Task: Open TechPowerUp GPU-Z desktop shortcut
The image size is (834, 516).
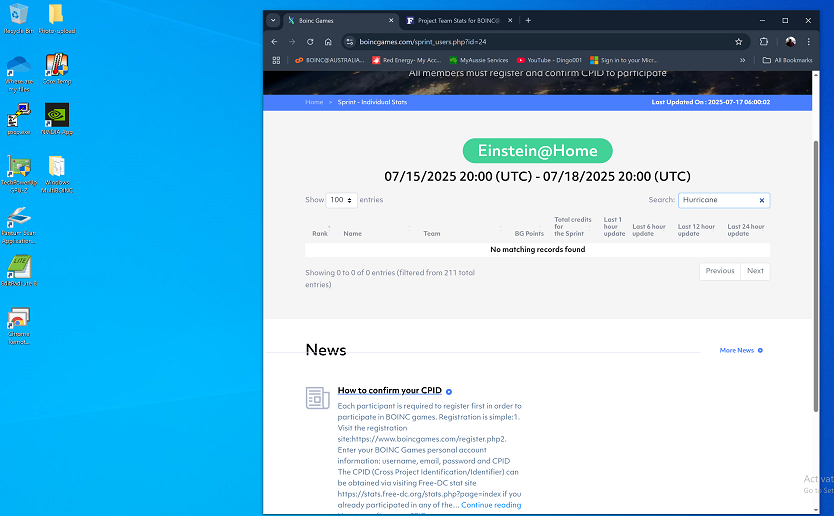Action: point(19,174)
